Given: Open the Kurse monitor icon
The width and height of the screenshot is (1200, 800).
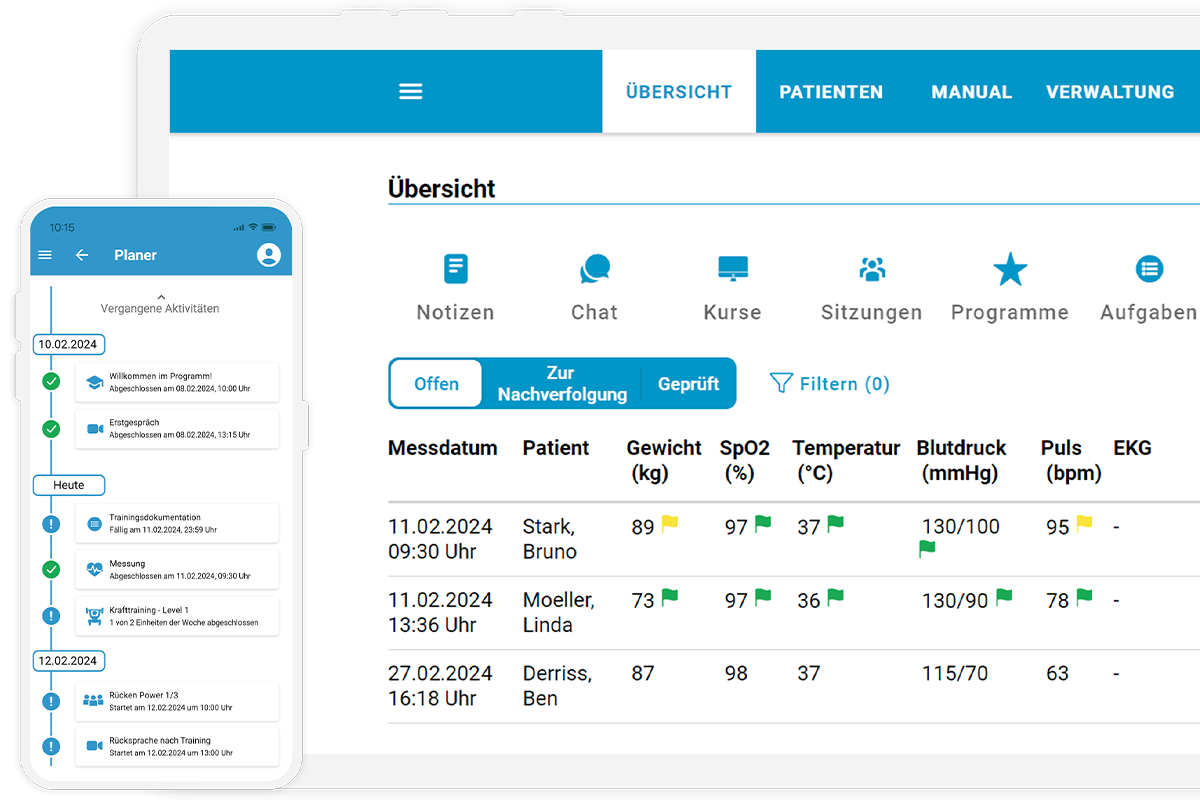Looking at the screenshot, I should click(733, 268).
